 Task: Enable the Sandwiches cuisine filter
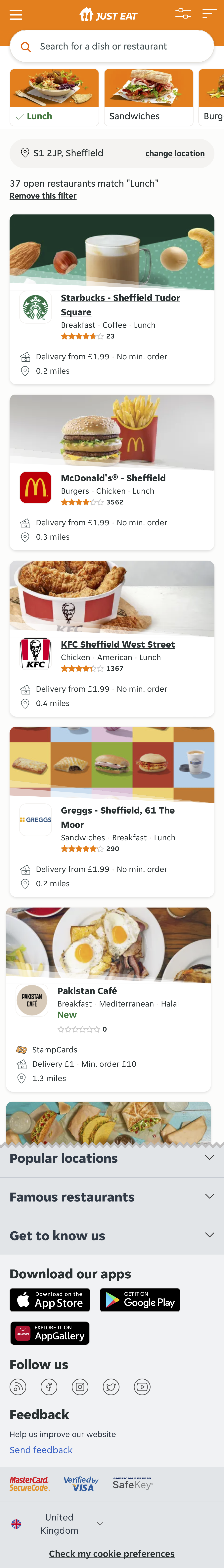point(148,97)
